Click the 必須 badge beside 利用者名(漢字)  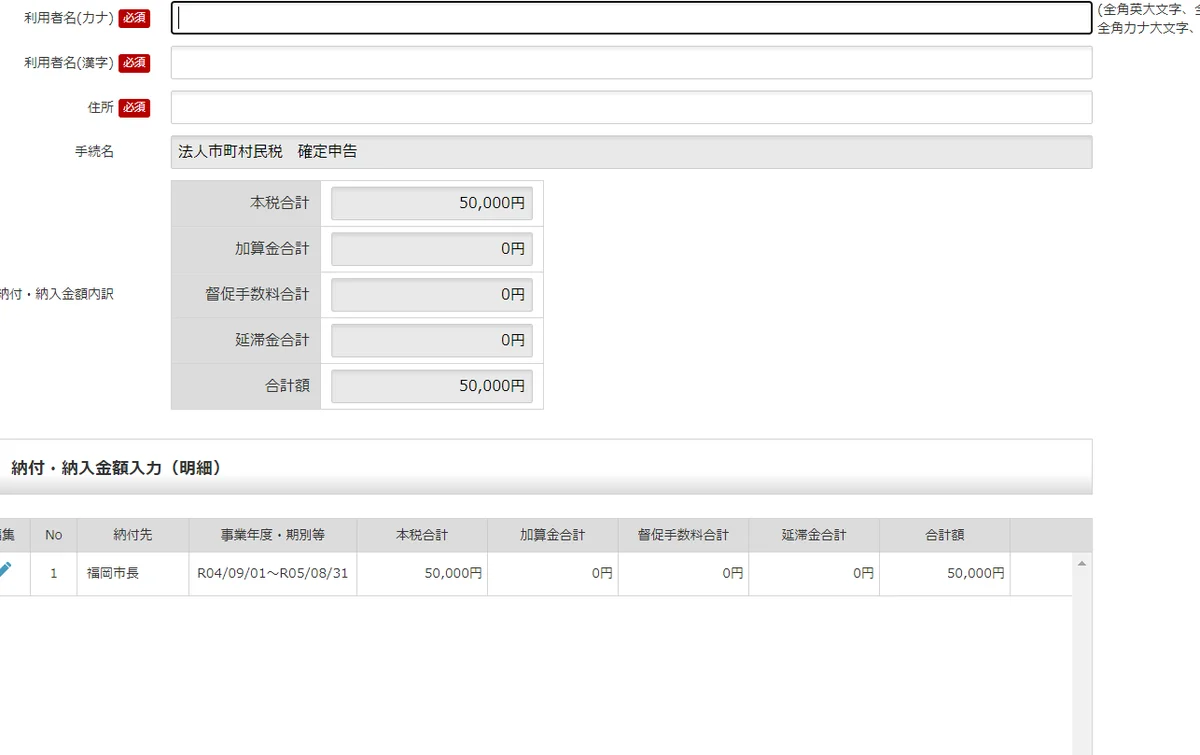click(x=134, y=63)
